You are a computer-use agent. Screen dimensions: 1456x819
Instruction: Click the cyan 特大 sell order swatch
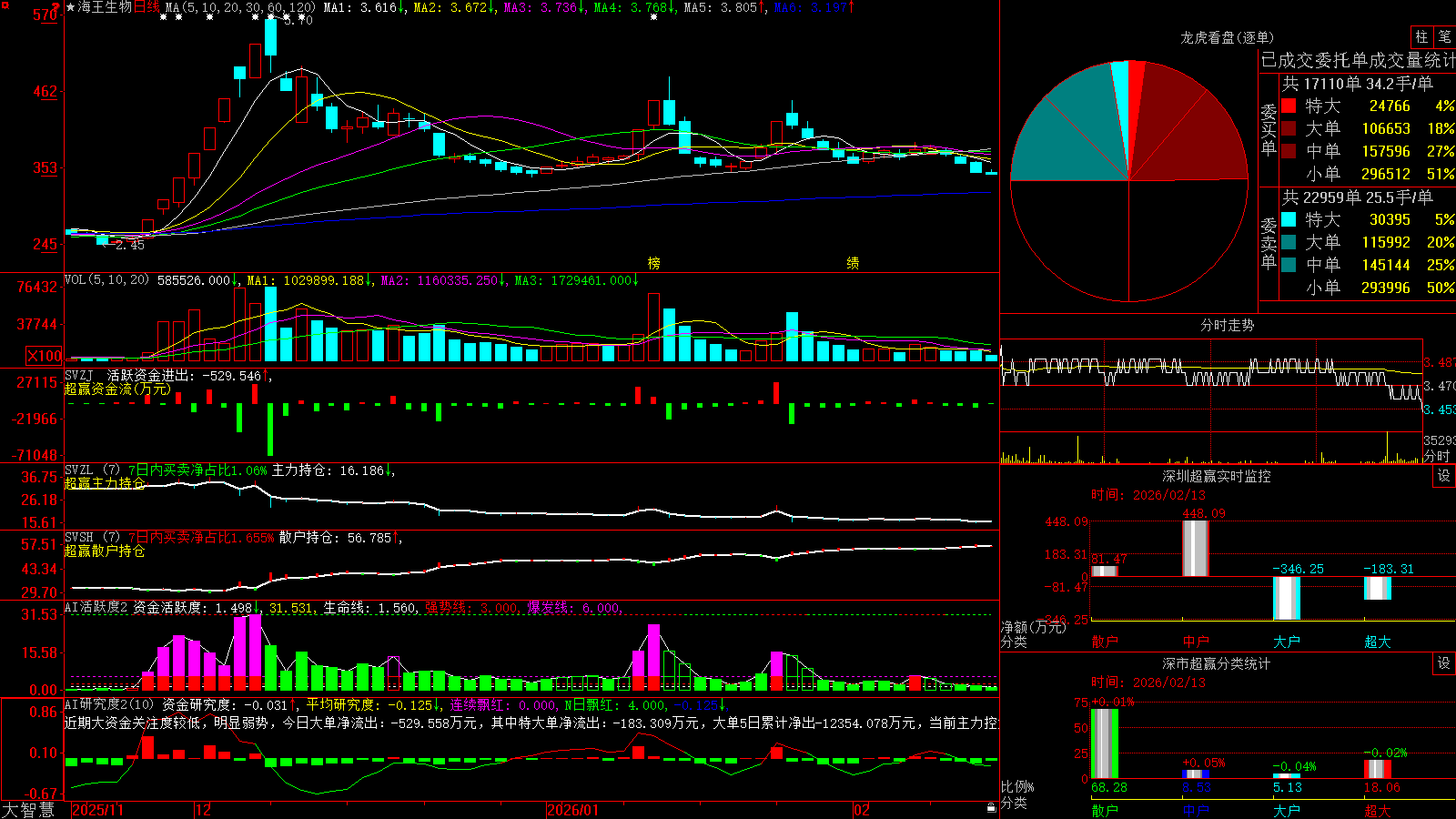click(x=1289, y=219)
